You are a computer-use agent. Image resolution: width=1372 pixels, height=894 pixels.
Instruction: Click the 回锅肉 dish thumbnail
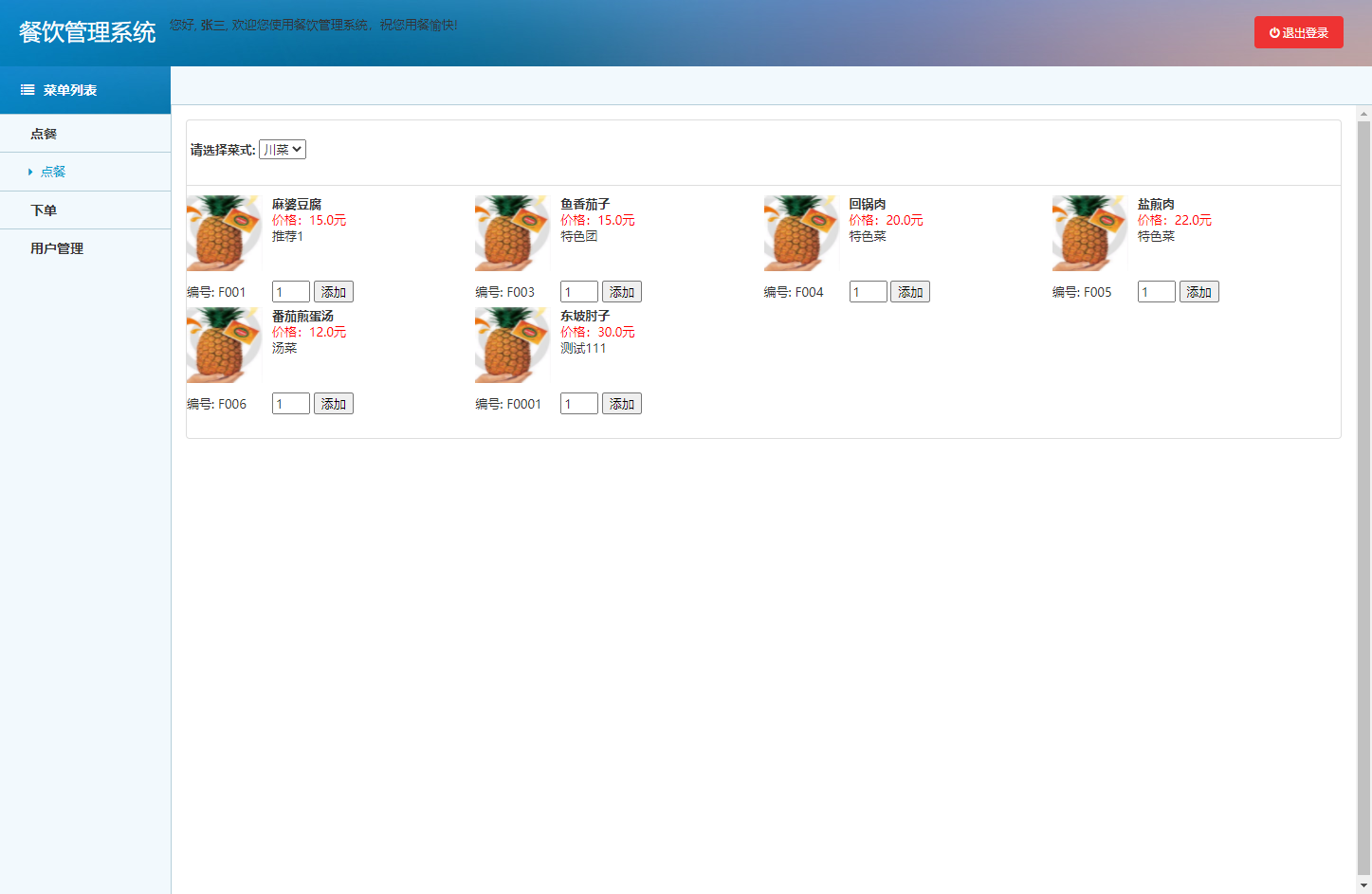[802, 233]
